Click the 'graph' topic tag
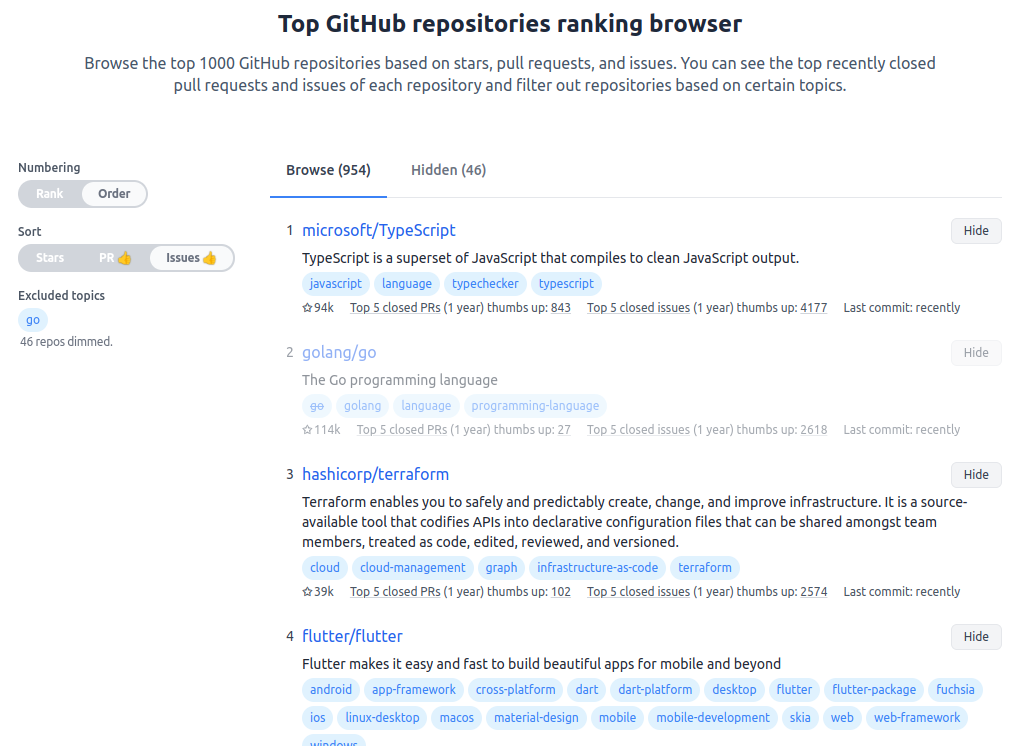This screenshot has height=746, width=1022. [x=501, y=567]
